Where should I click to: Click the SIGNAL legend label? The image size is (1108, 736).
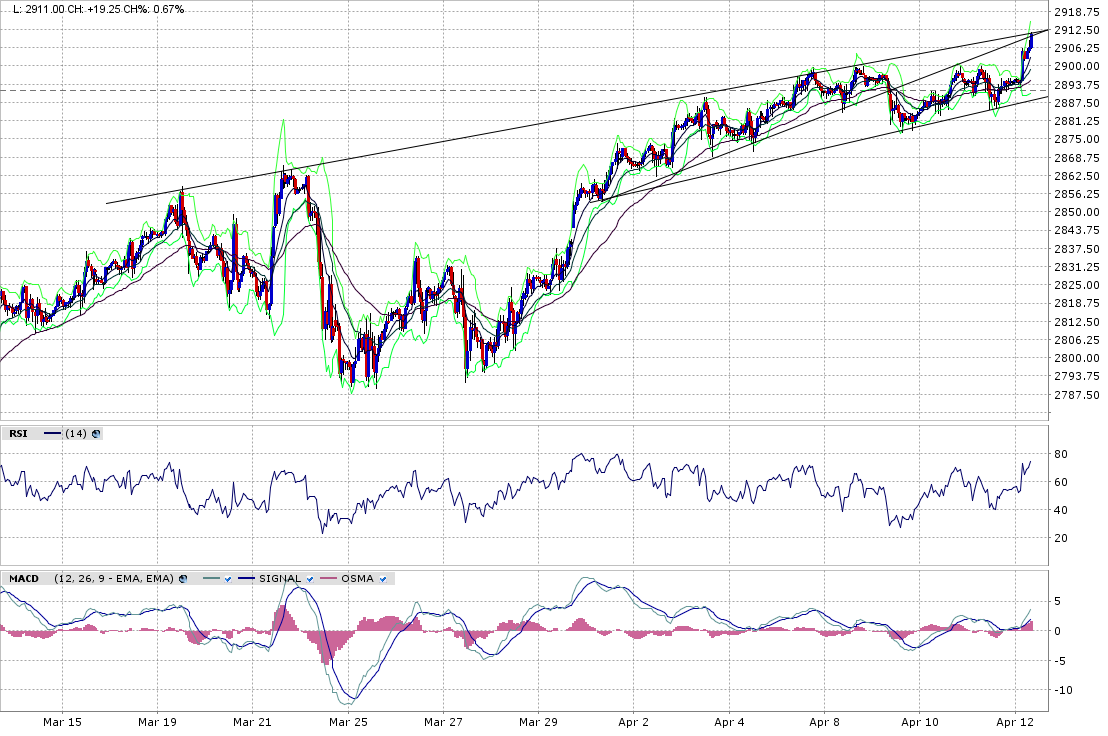point(280,579)
